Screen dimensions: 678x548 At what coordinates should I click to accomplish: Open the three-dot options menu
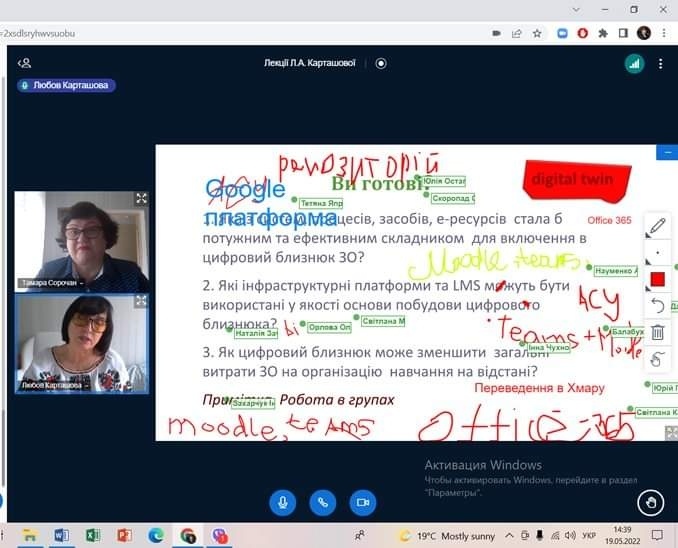click(x=661, y=63)
